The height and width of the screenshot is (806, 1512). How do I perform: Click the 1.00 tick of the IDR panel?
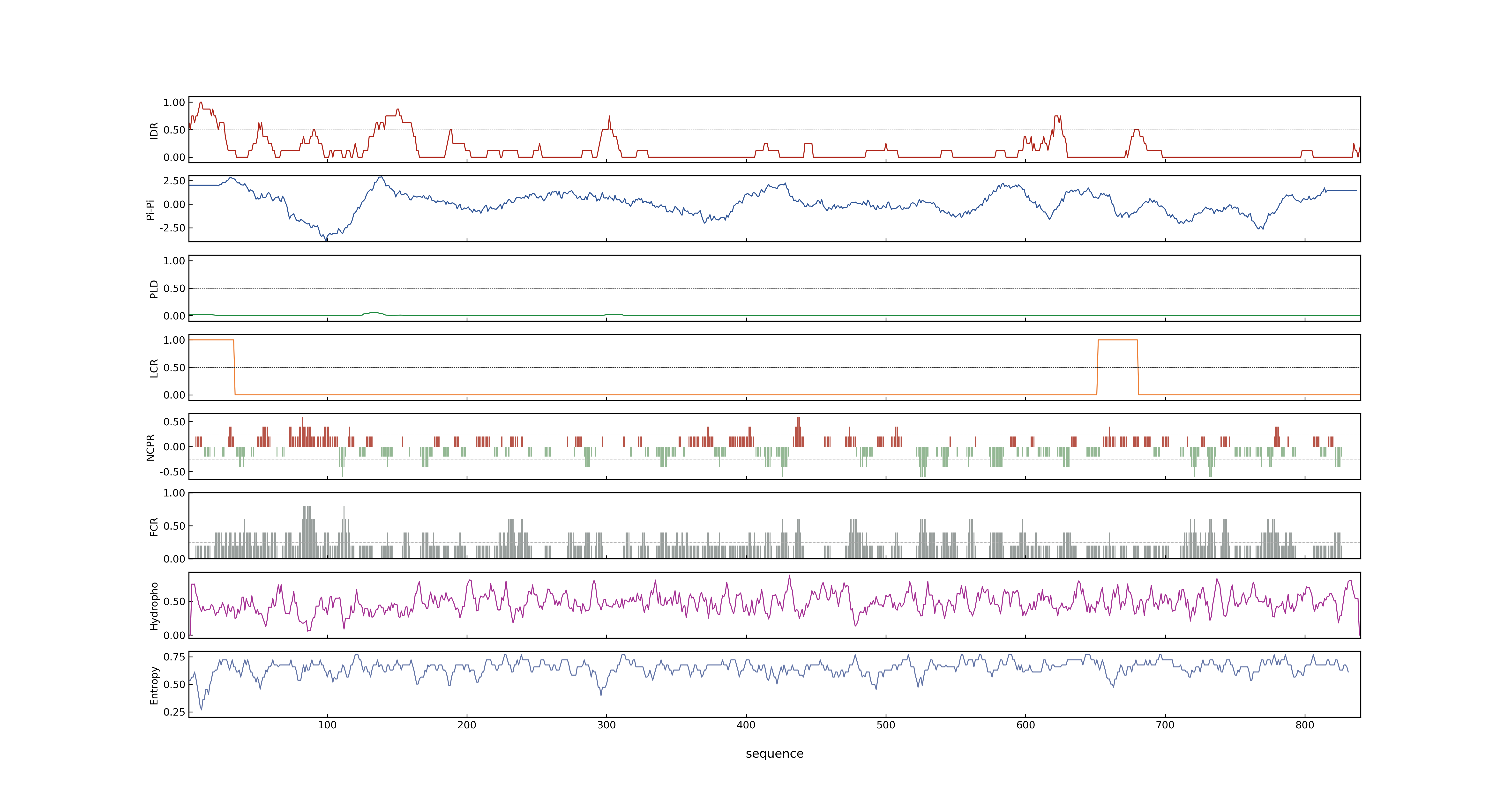pos(174,103)
